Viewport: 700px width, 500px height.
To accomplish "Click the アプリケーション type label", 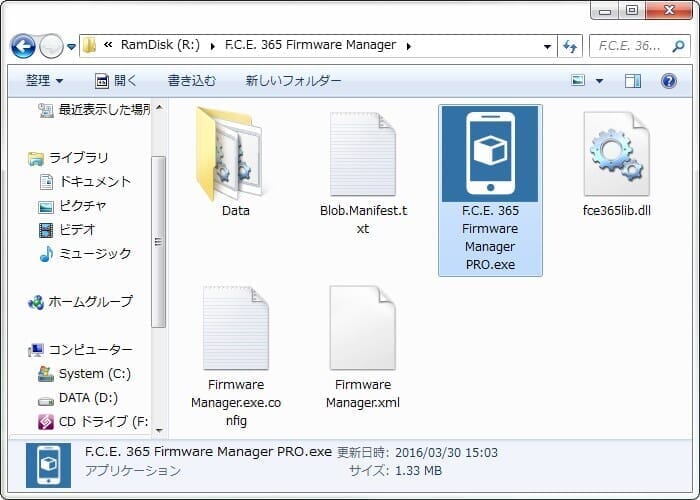I will (133, 471).
